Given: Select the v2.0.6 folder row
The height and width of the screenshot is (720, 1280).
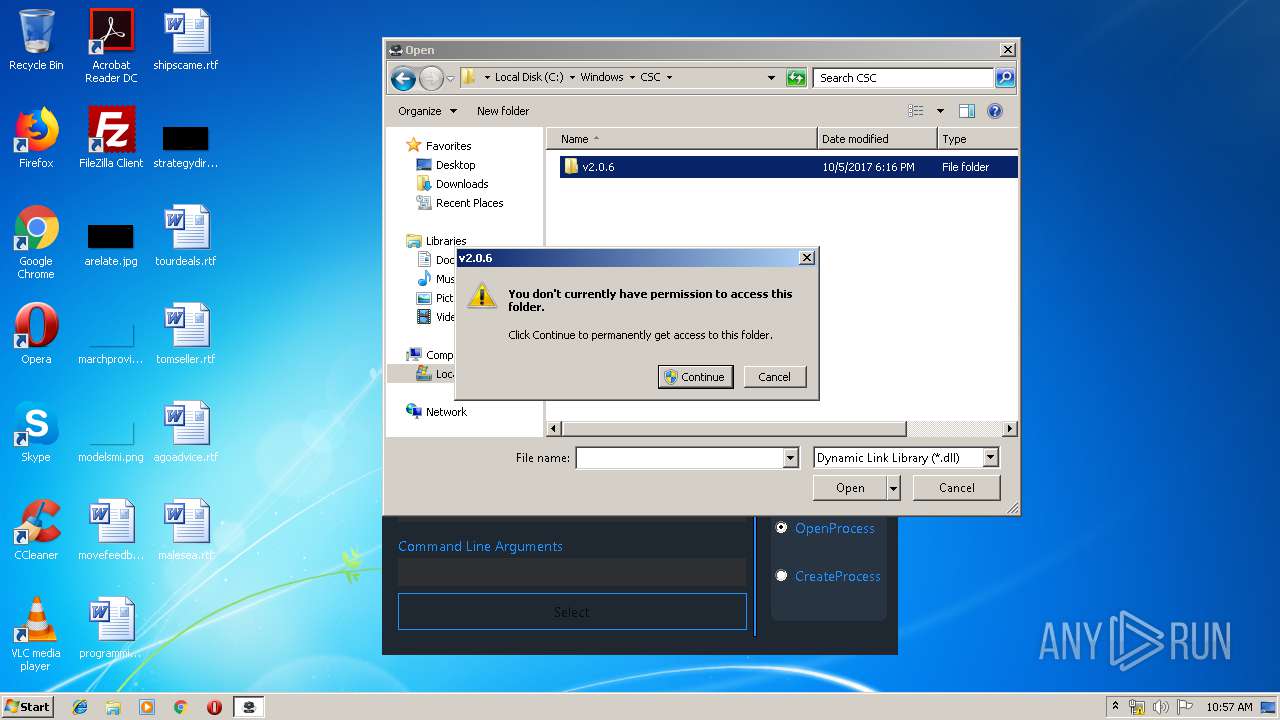Looking at the screenshot, I should (788, 167).
